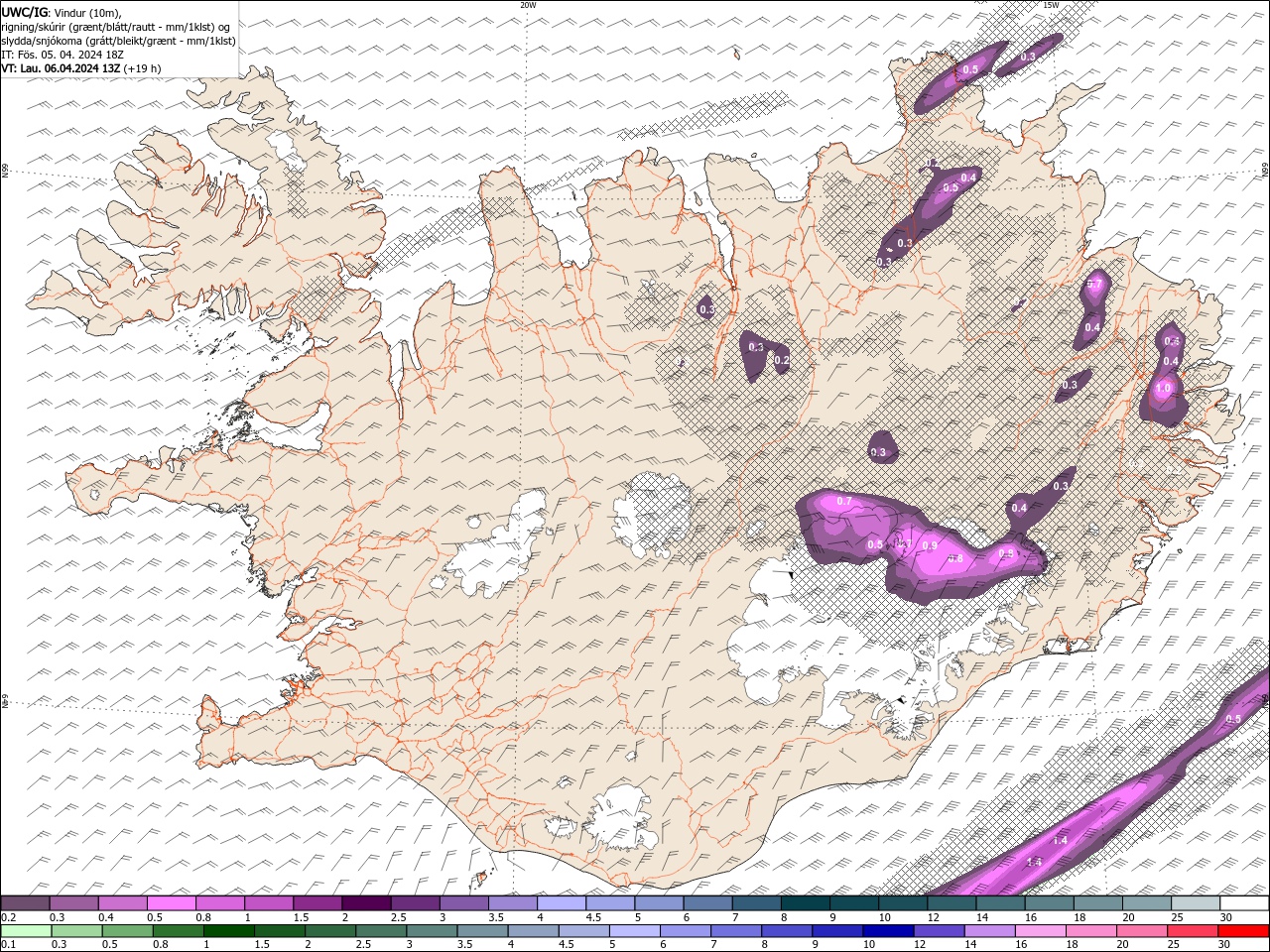Click the 'UWC/IG: Vindur (10m),' title line

point(61,12)
